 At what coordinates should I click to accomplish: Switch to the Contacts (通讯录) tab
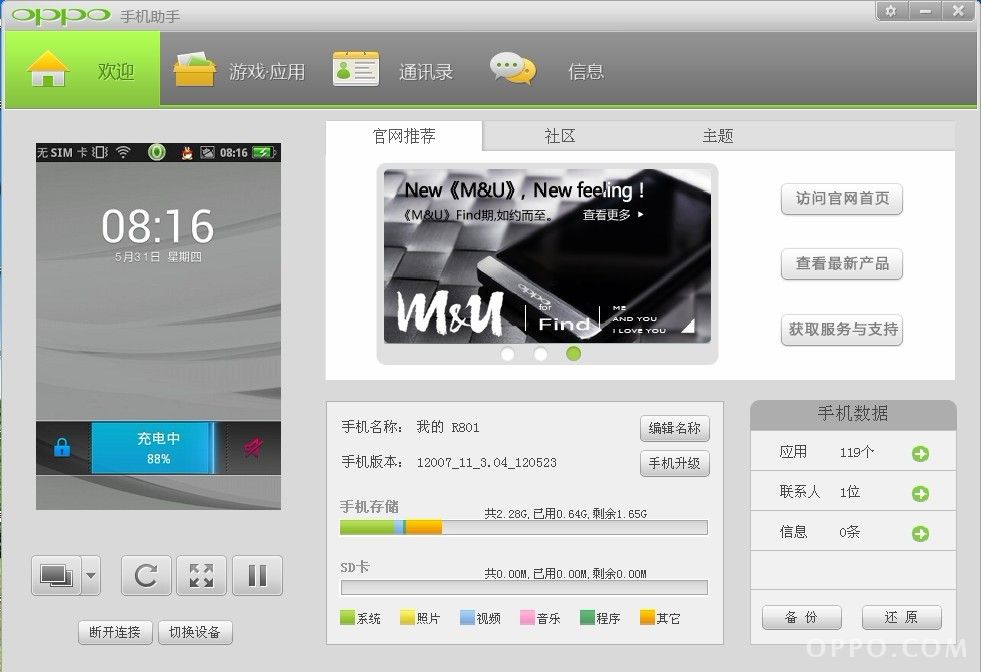tap(393, 70)
